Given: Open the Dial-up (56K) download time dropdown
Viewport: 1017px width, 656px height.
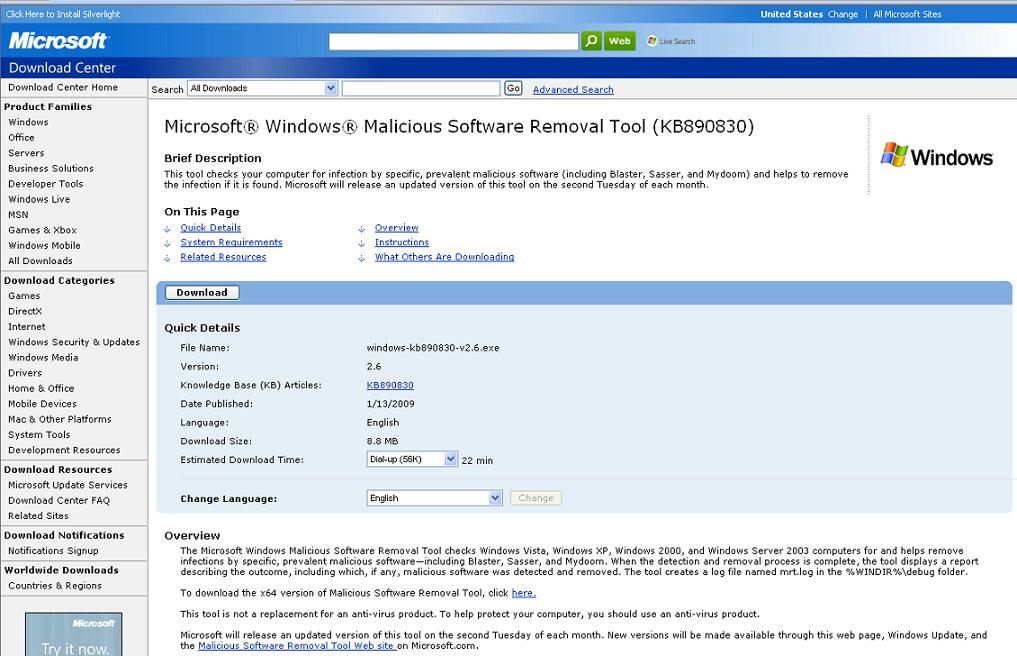Looking at the screenshot, I should [413, 459].
